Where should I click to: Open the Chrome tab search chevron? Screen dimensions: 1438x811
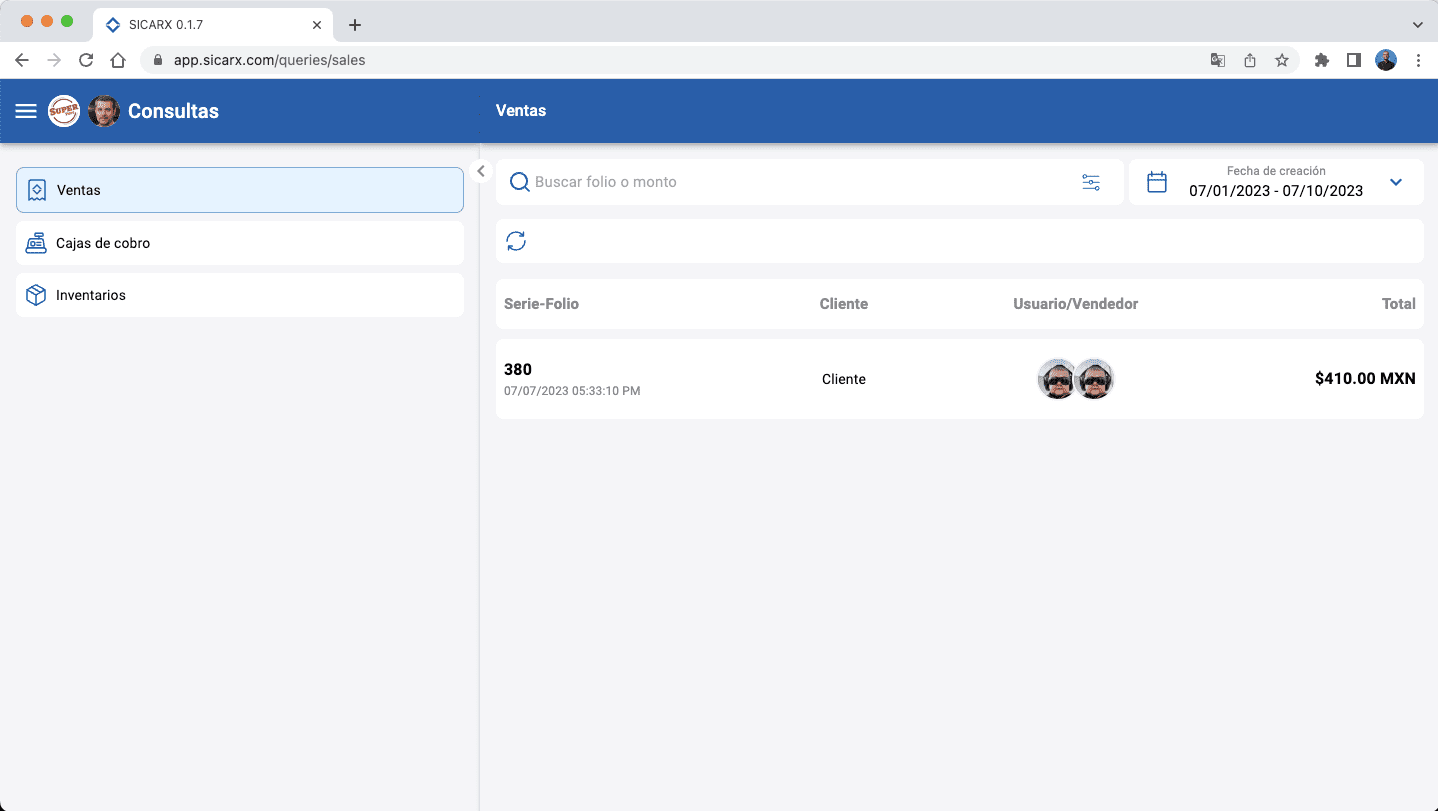[x=1417, y=24]
